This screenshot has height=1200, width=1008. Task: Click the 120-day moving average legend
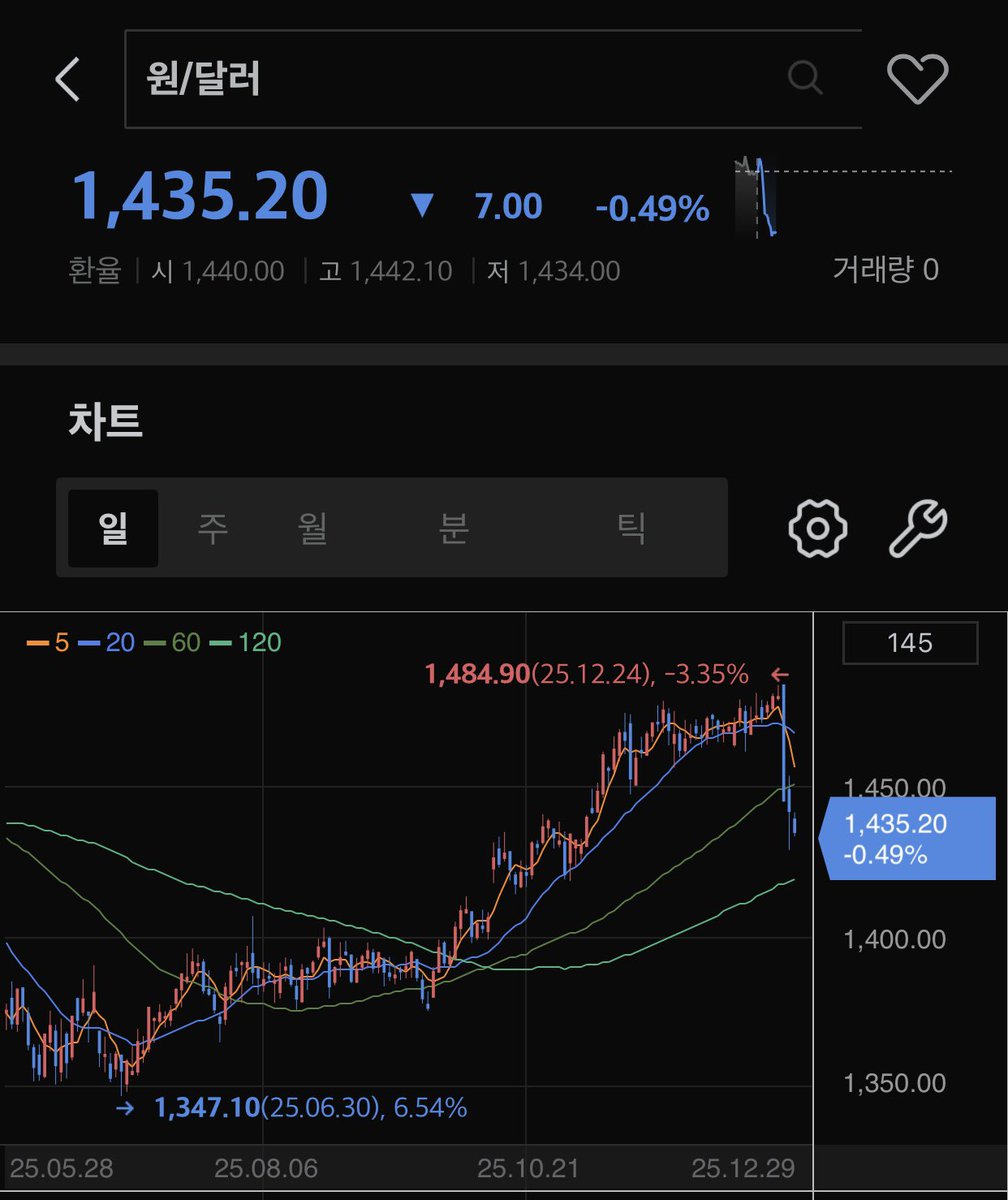pyautogui.click(x=246, y=642)
